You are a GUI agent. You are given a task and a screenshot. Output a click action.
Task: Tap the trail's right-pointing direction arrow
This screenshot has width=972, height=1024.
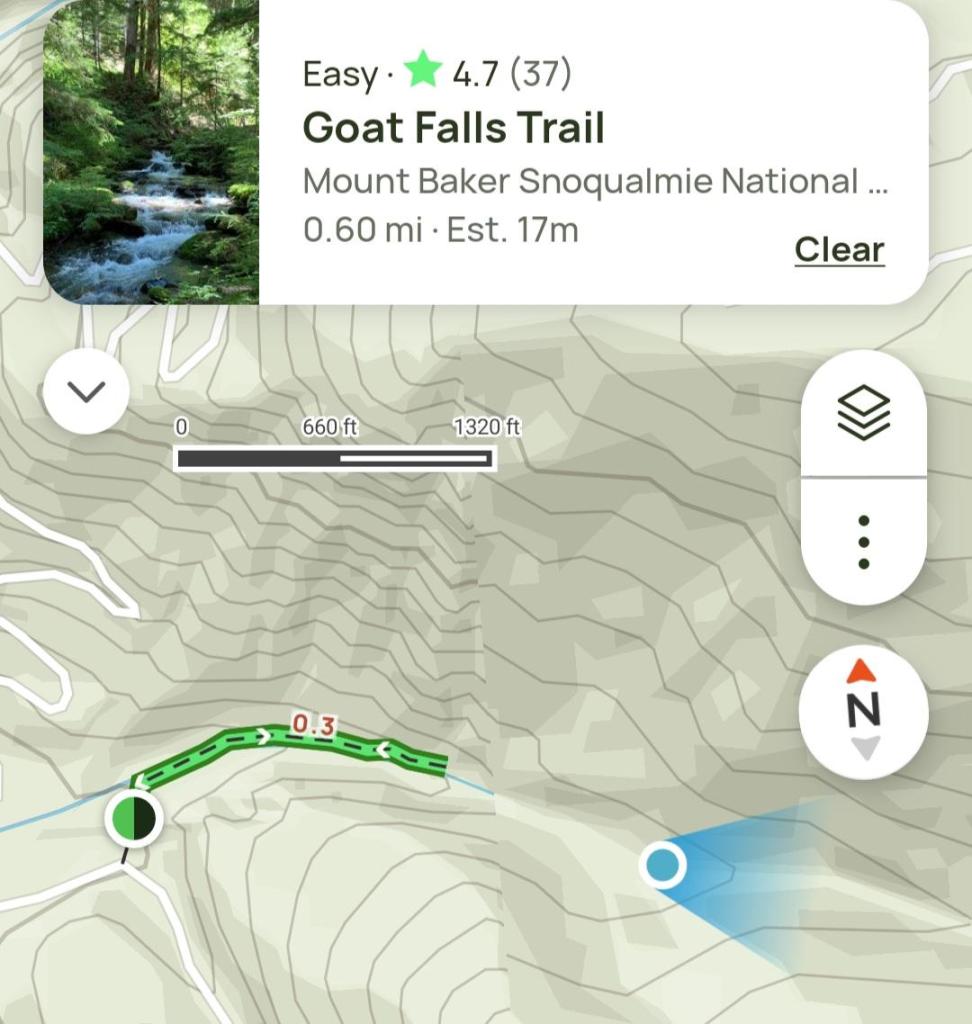(x=263, y=737)
